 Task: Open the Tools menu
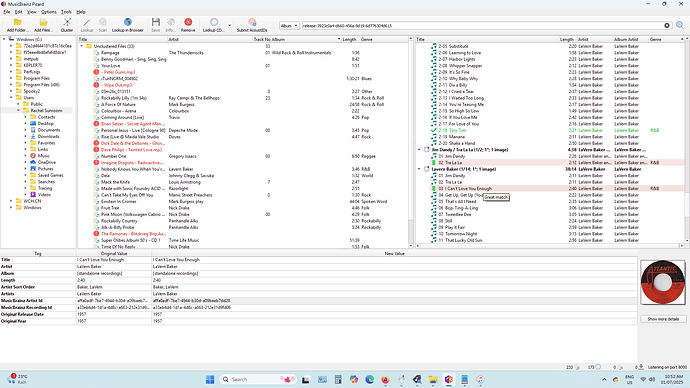(66, 12)
